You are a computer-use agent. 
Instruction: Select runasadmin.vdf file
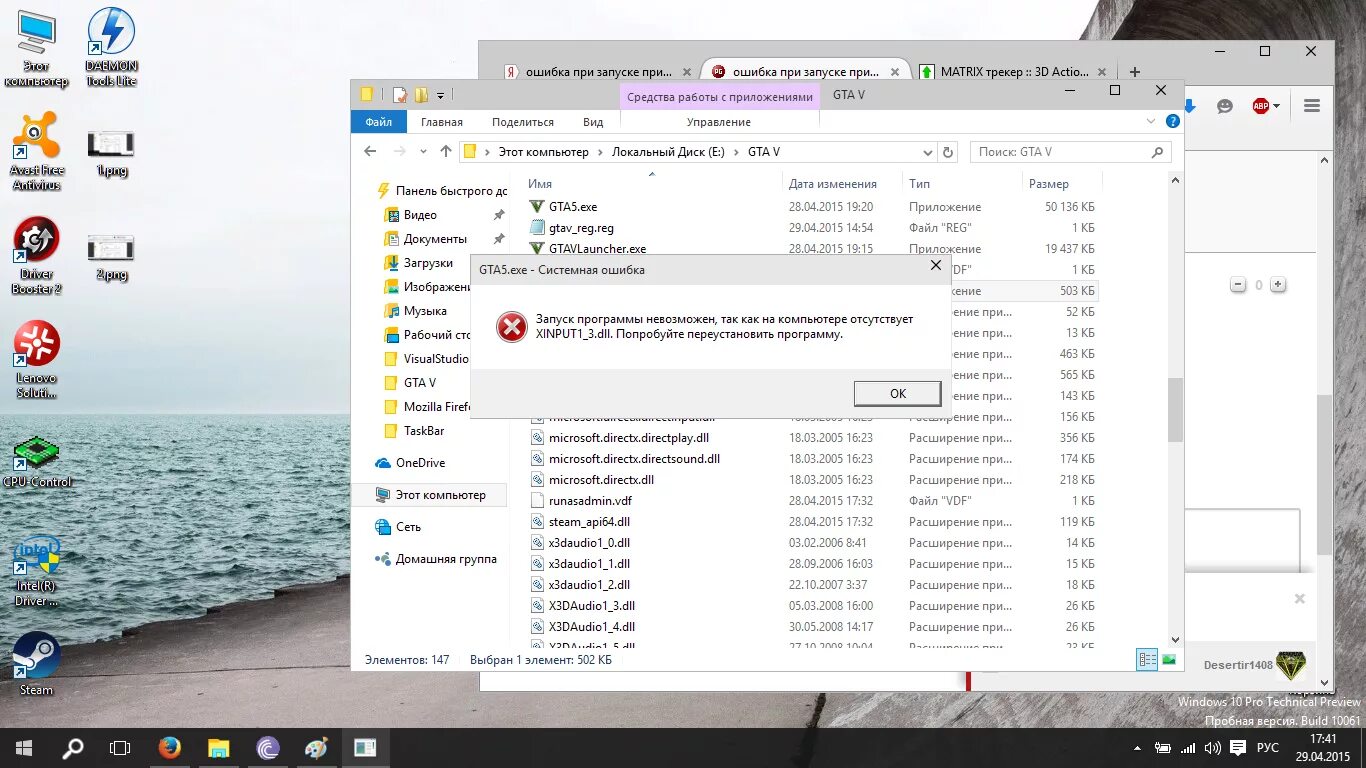(x=590, y=501)
